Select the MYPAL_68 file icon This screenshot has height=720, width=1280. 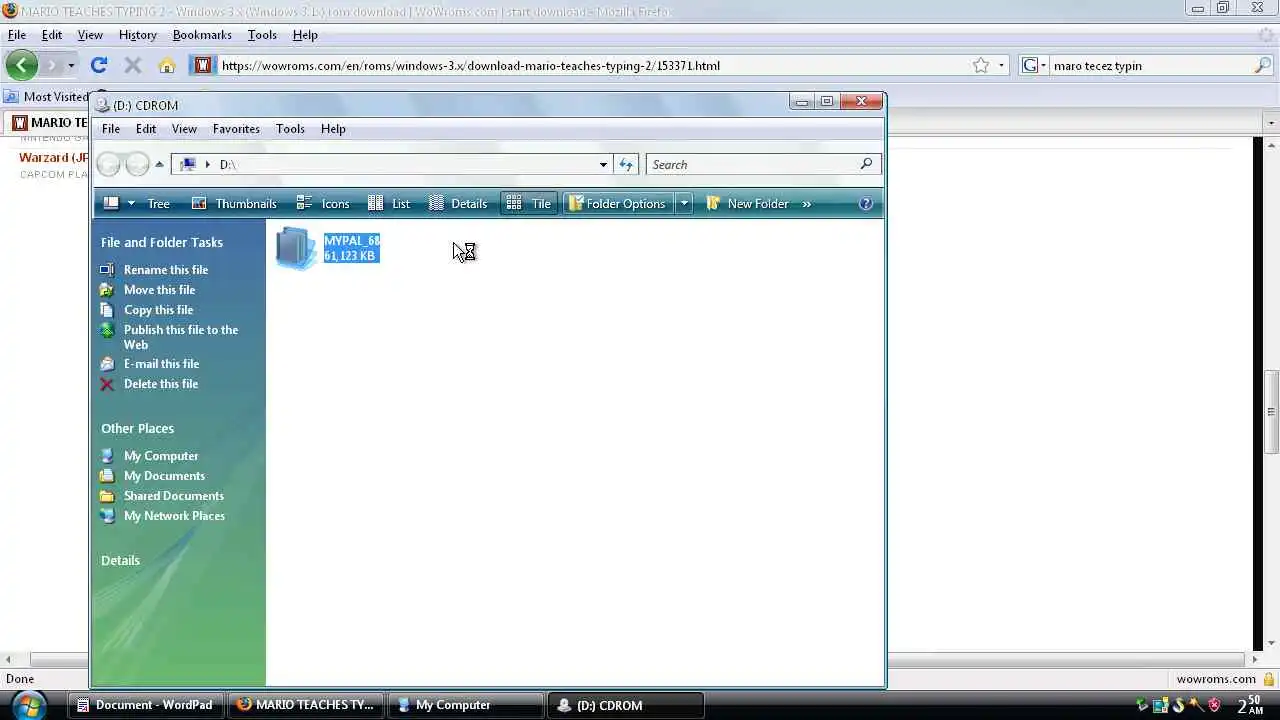tap(296, 248)
